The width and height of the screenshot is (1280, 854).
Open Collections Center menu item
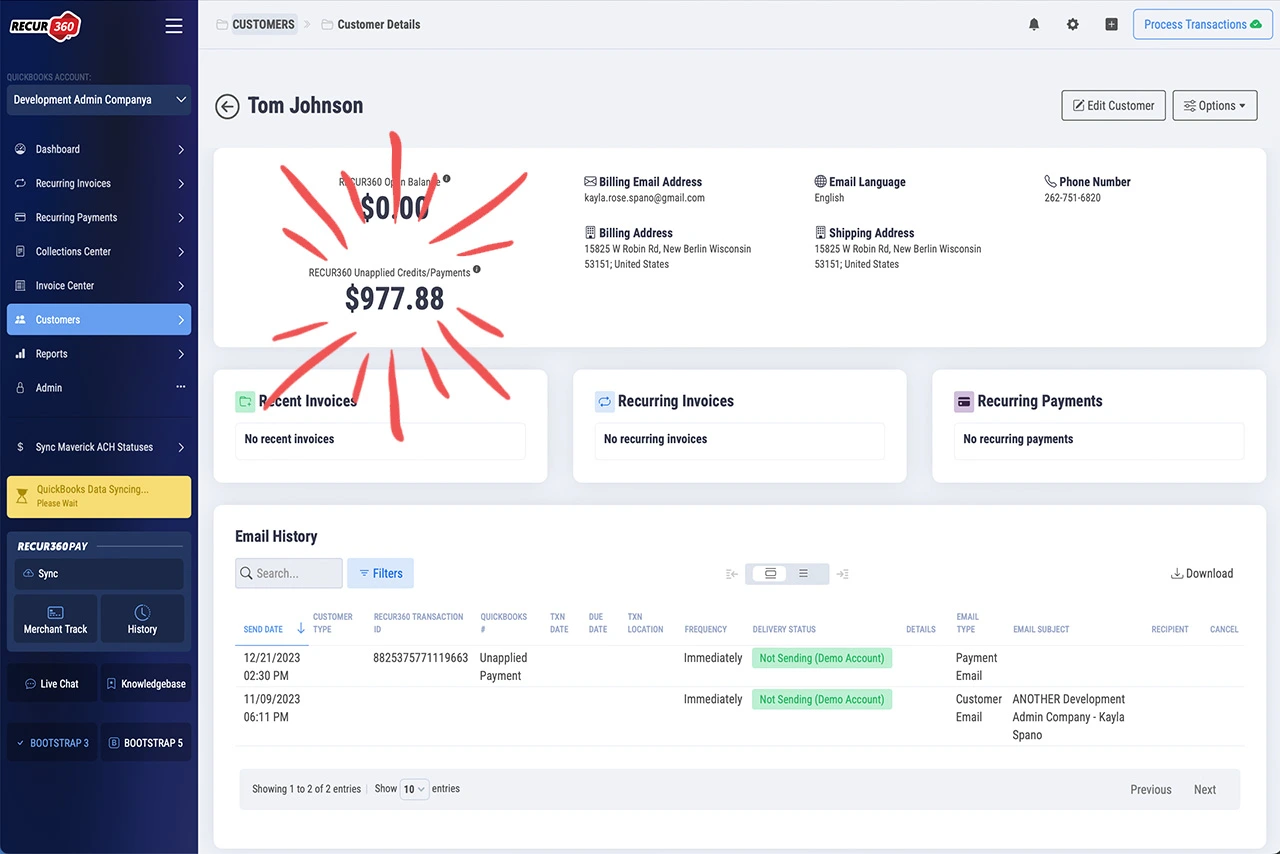[x=98, y=252]
